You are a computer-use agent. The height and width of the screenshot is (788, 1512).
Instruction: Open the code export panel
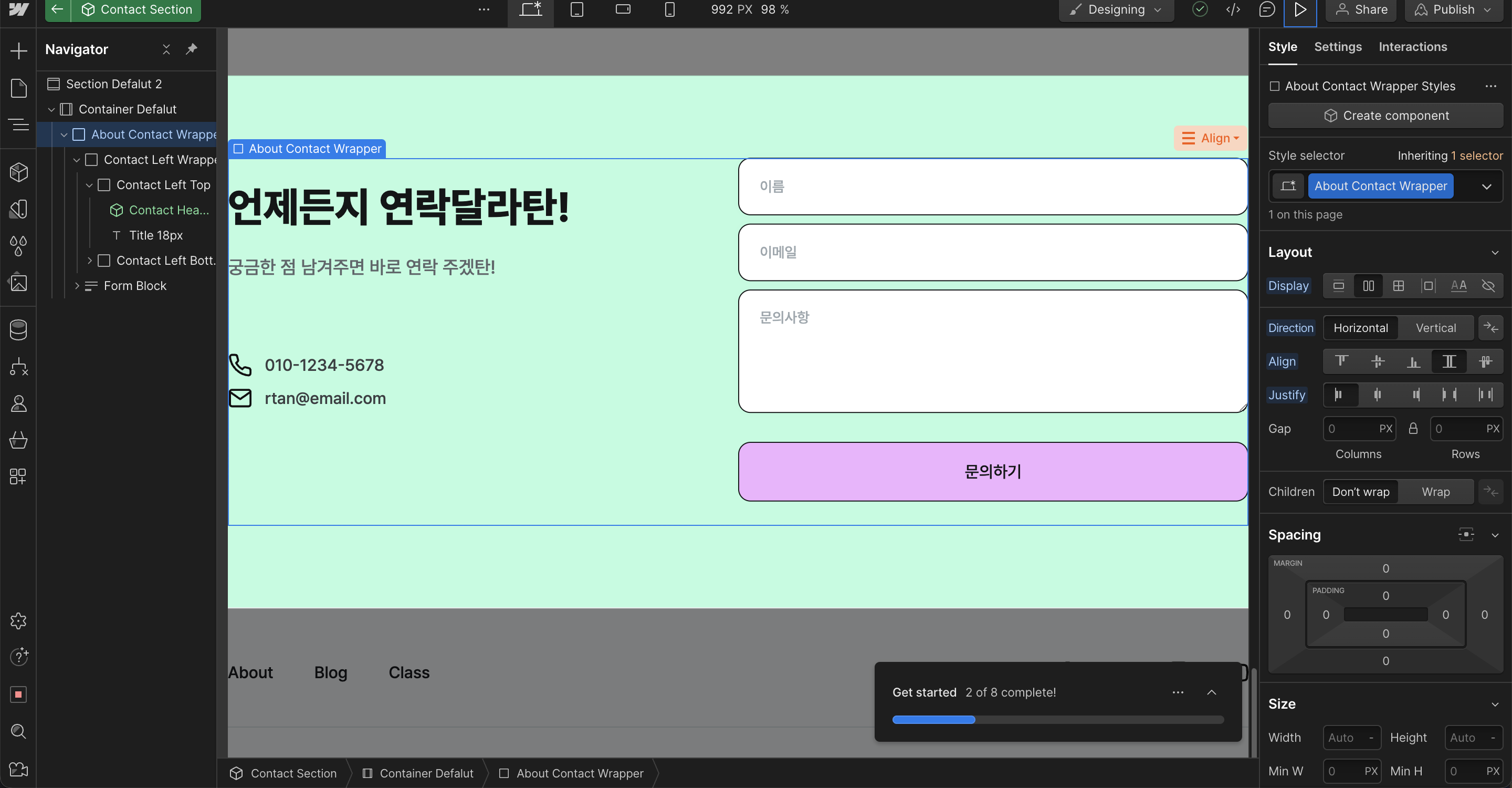tap(1233, 9)
